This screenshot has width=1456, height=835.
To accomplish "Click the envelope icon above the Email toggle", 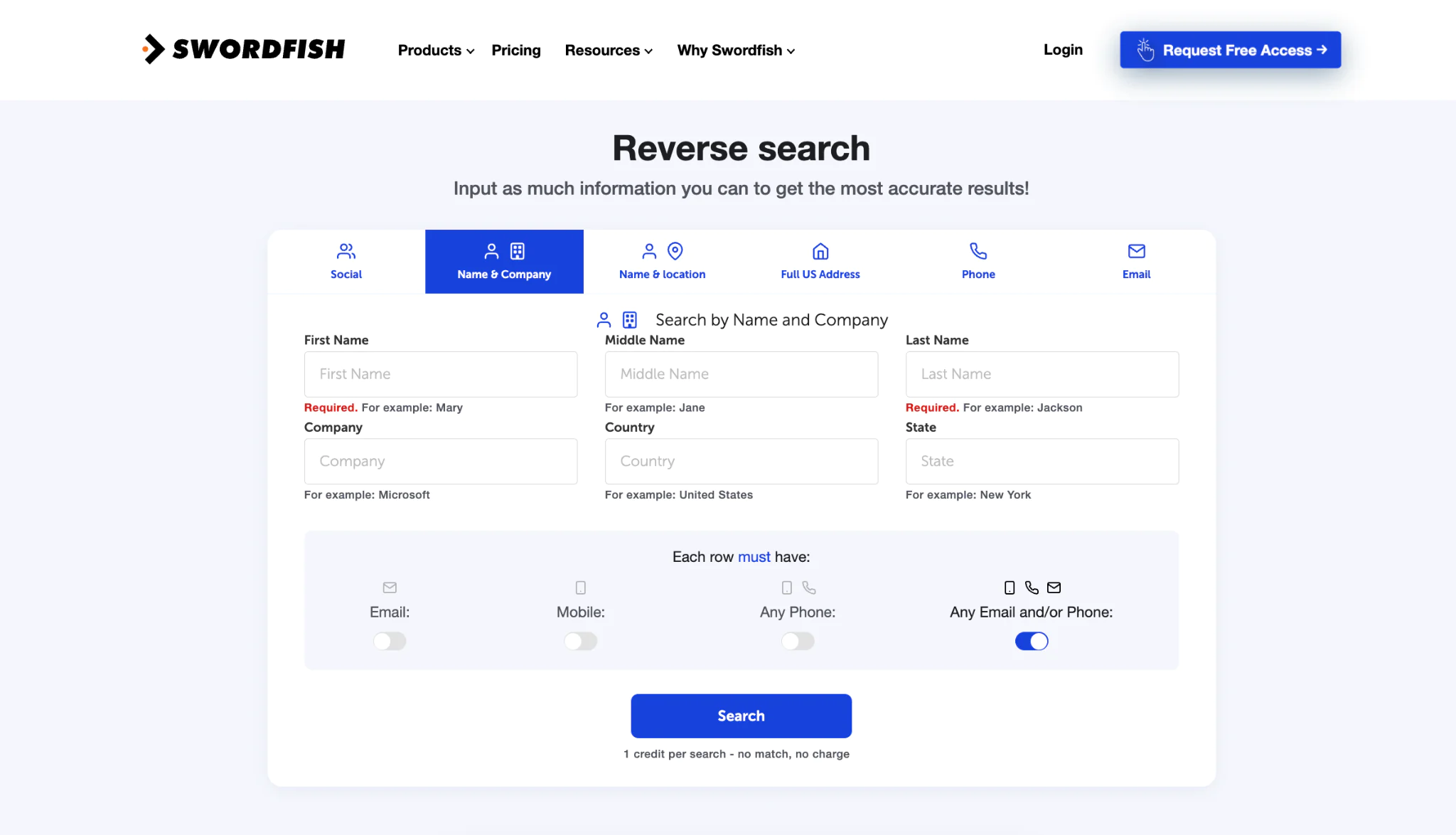I will coord(390,587).
